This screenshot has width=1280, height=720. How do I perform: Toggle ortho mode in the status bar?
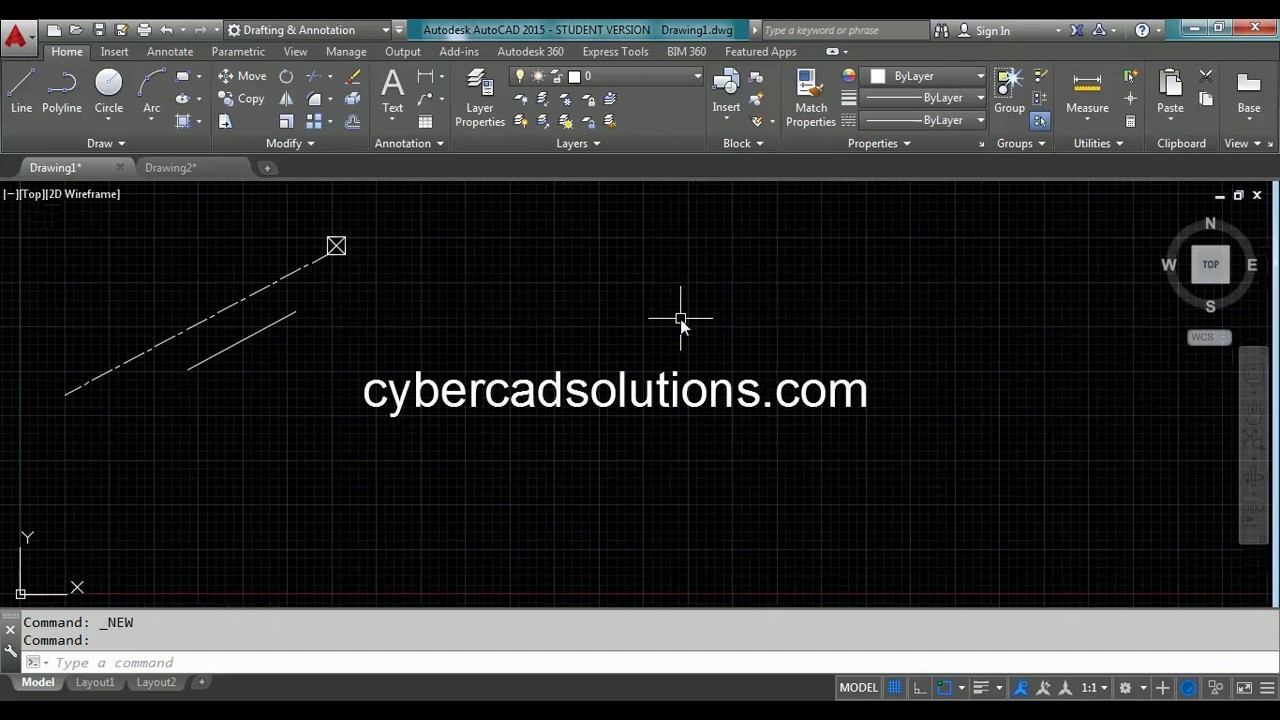[919, 688]
